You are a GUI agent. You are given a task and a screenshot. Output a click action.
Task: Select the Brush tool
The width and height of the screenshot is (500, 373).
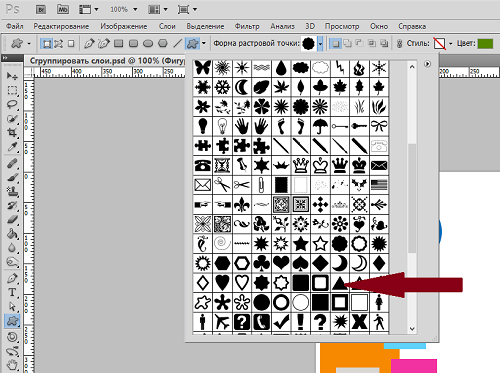[12, 178]
